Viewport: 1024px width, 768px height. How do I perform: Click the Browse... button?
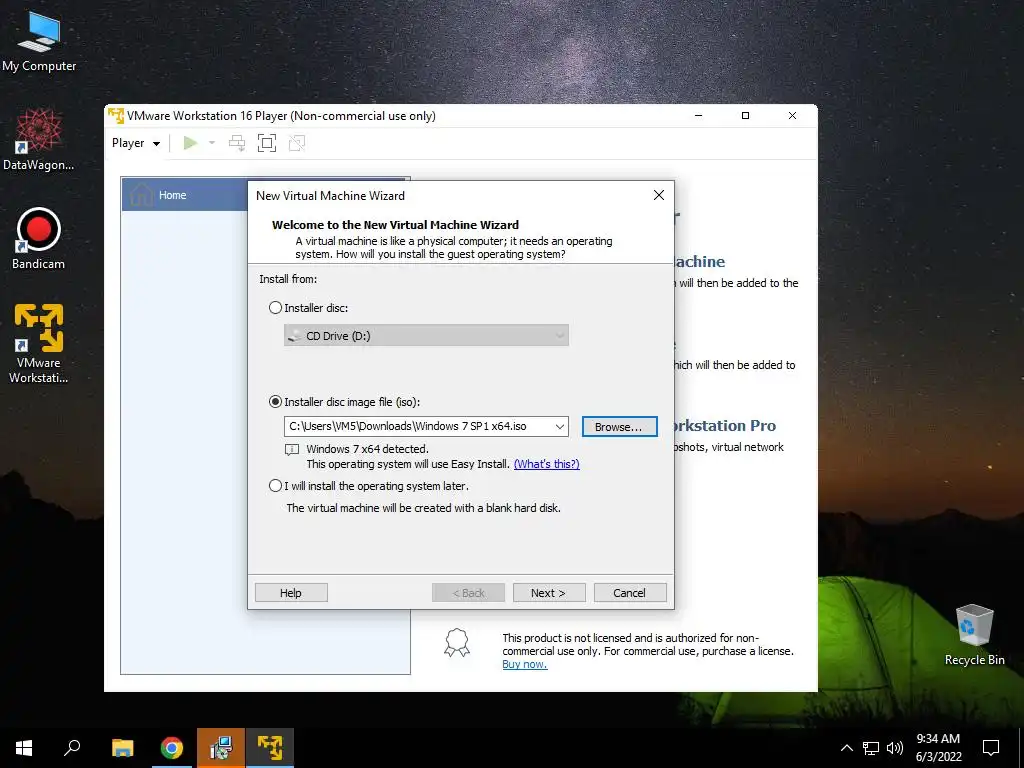pos(619,426)
